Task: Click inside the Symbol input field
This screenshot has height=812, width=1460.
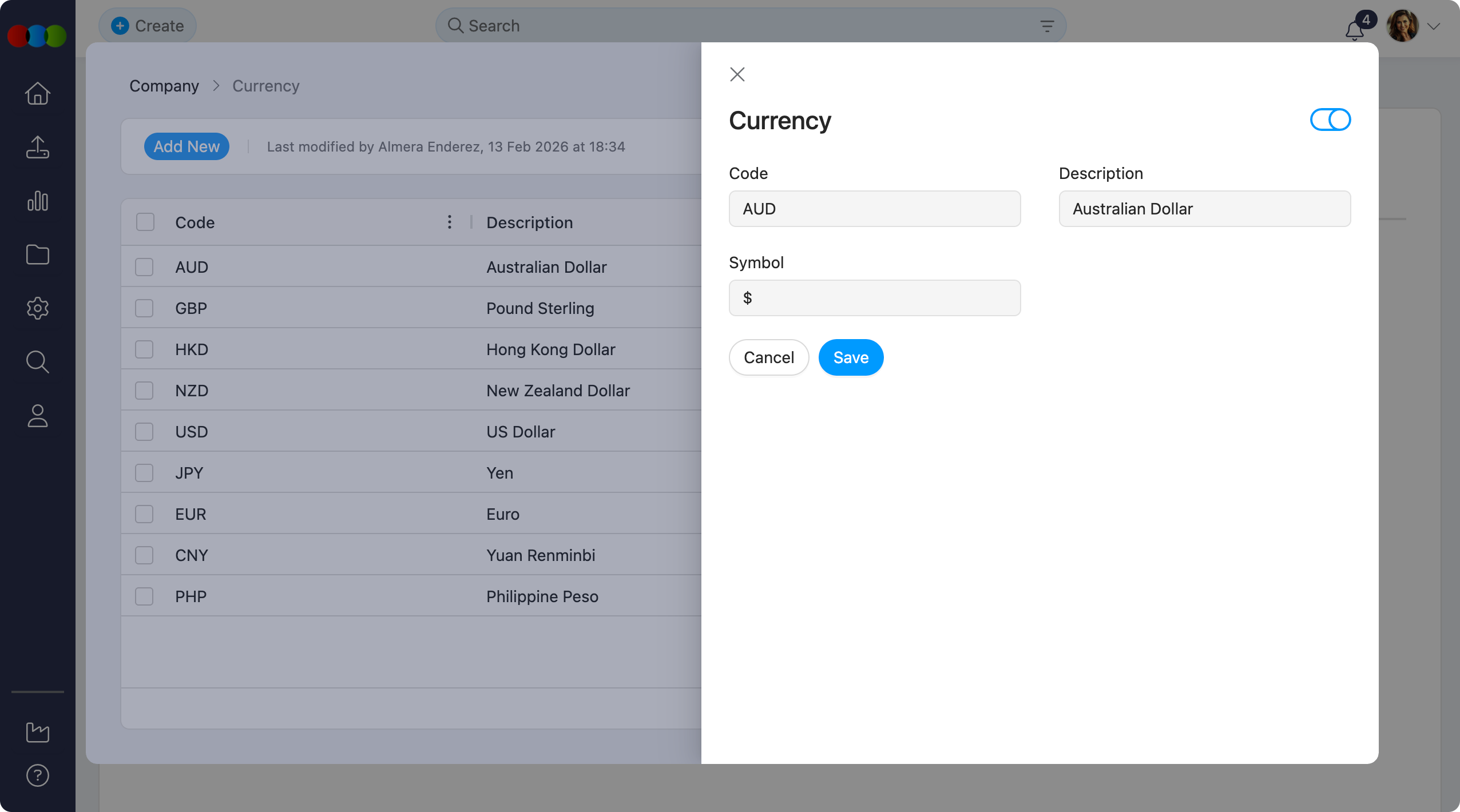Action: pyautogui.click(x=874, y=298)
